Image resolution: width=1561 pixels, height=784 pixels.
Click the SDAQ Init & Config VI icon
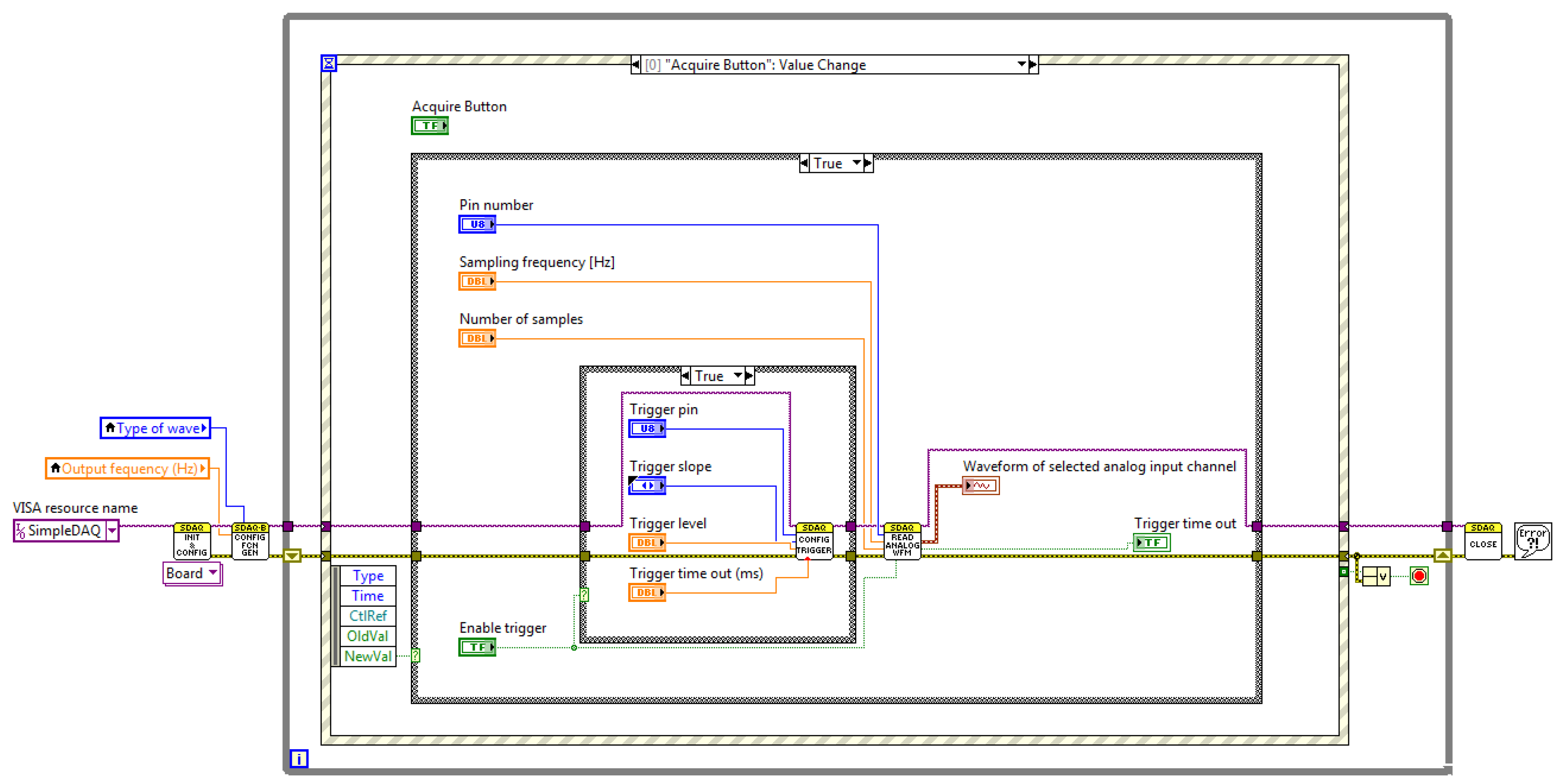point(192,541)
